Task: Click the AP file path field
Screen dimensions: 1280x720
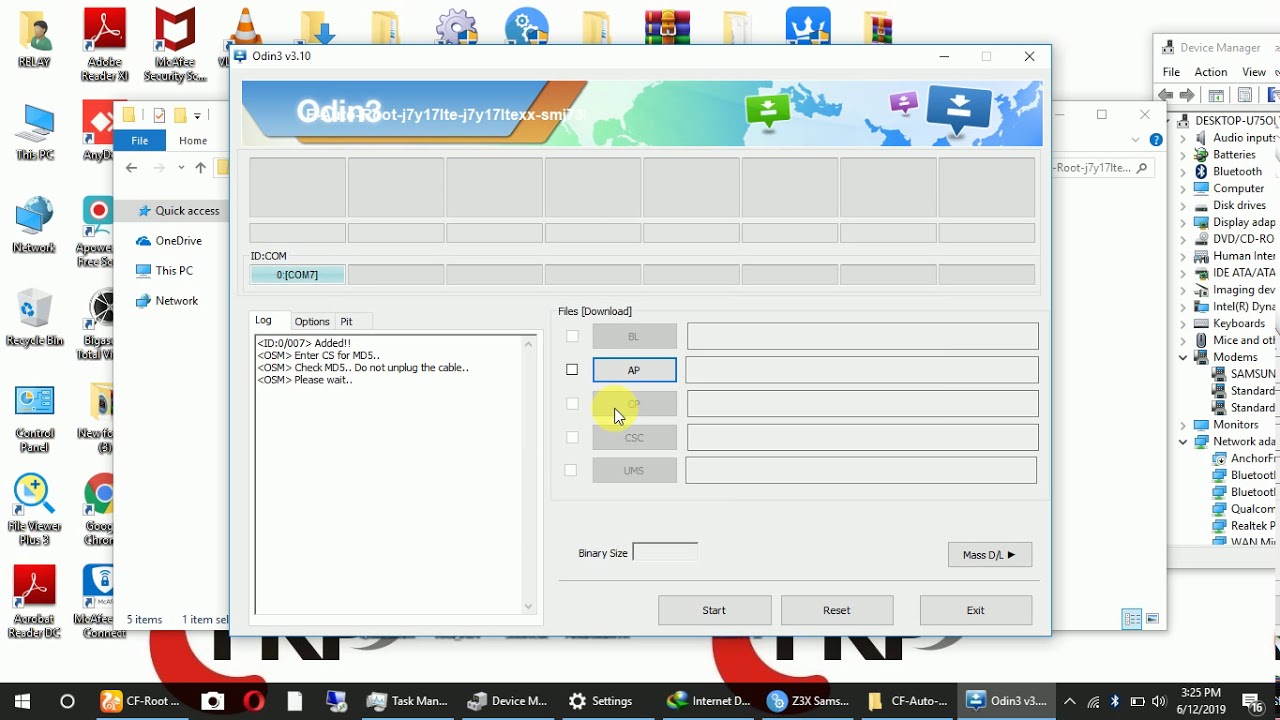Action: coord(862,370)
